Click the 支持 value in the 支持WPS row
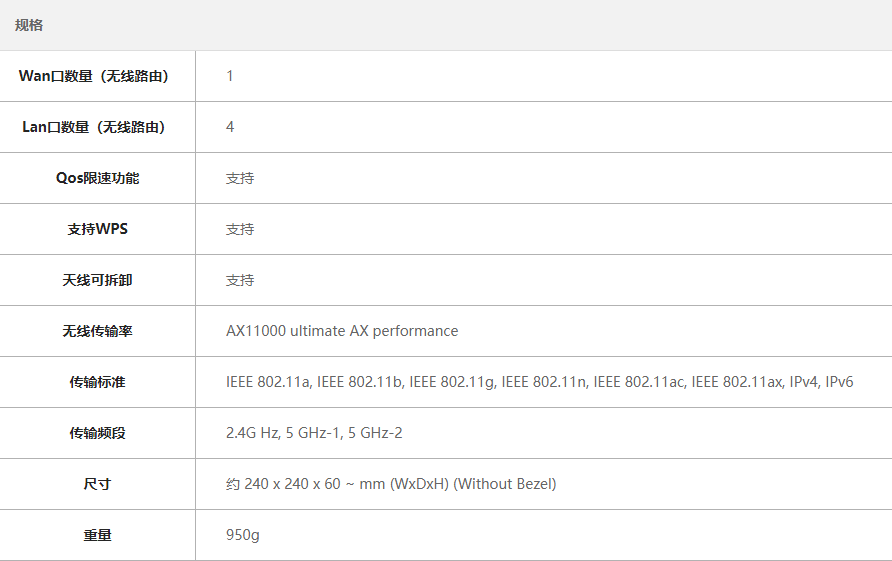This screenshot has height=561, width=892. point(240,229)
